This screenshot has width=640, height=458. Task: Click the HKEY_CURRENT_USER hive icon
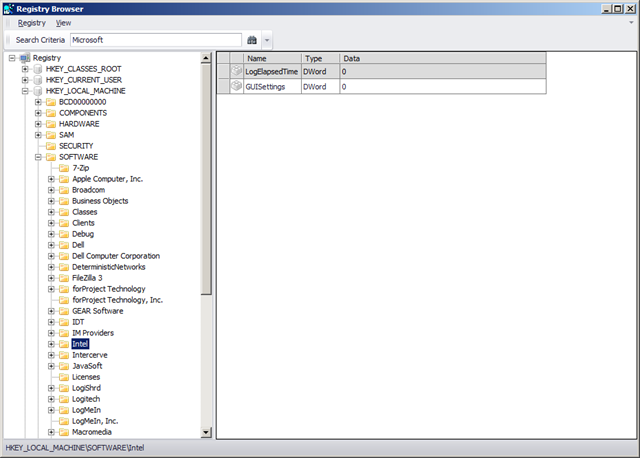pyautogui.click(x=38, y=80)
